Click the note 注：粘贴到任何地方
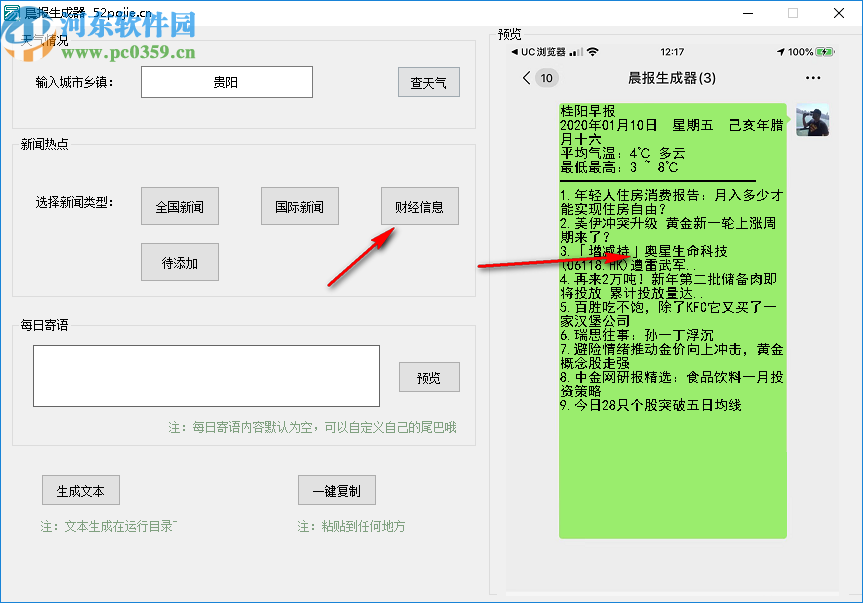863x603 pixels. [351, 527]
